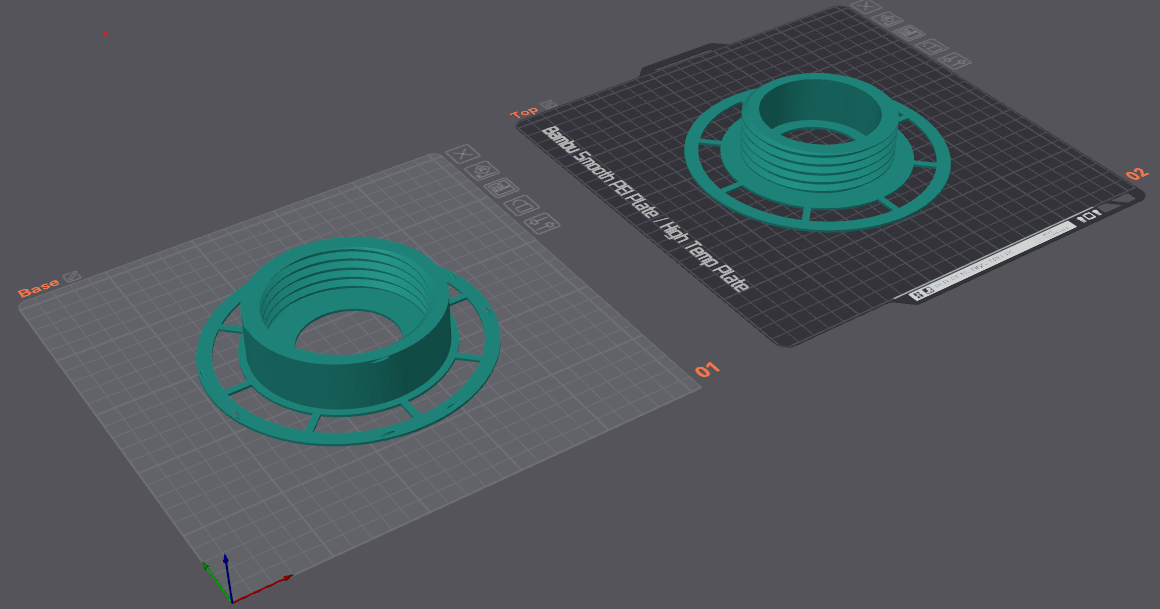Image resolution: width=1160 pixels, height=609 pixels.
Task: Rename the Base plate using the pencil icon
Action: pyautogui.click(x=71, y=276)
